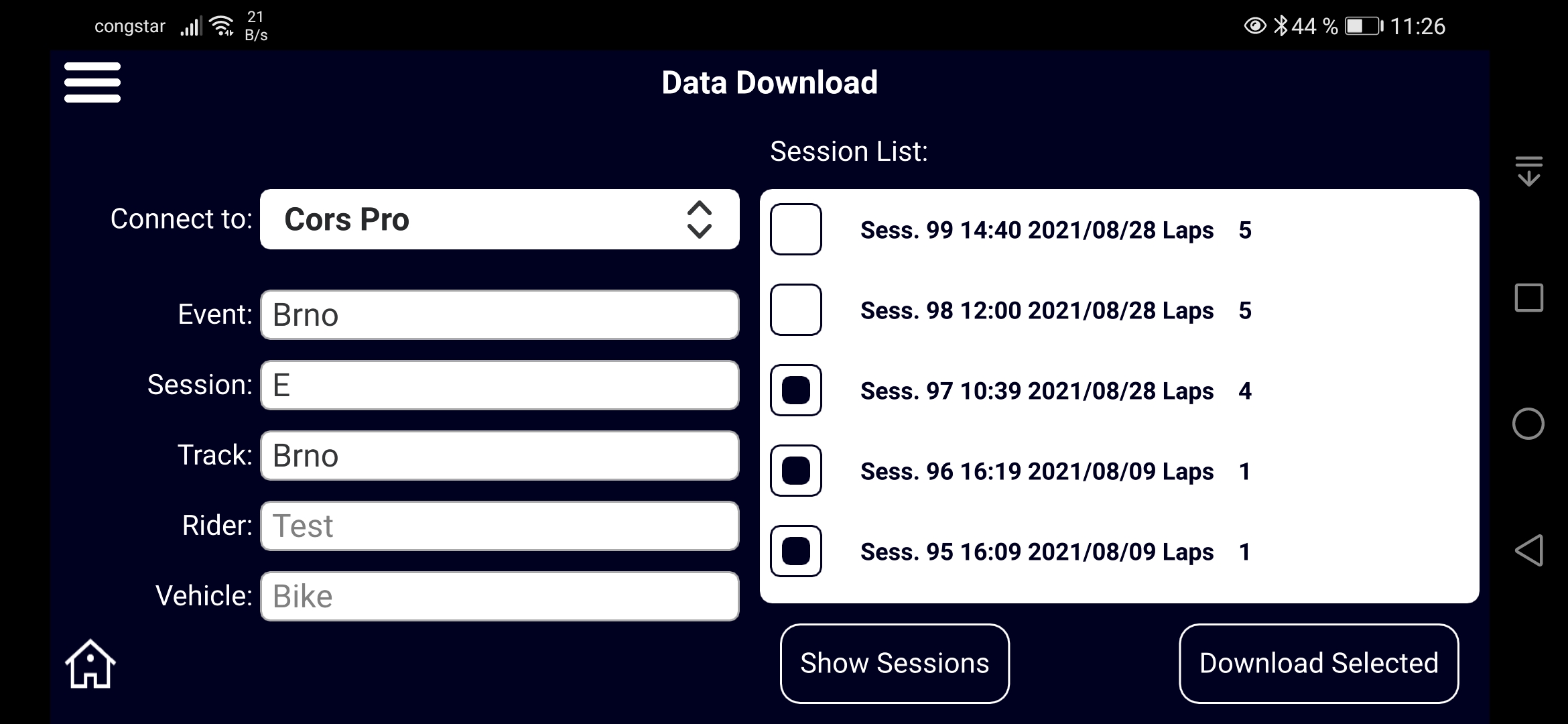Screen dimensions: 1568x724
Task: Focus the Vehicle field with Bike placeholder
Action: tap(500, 596)
